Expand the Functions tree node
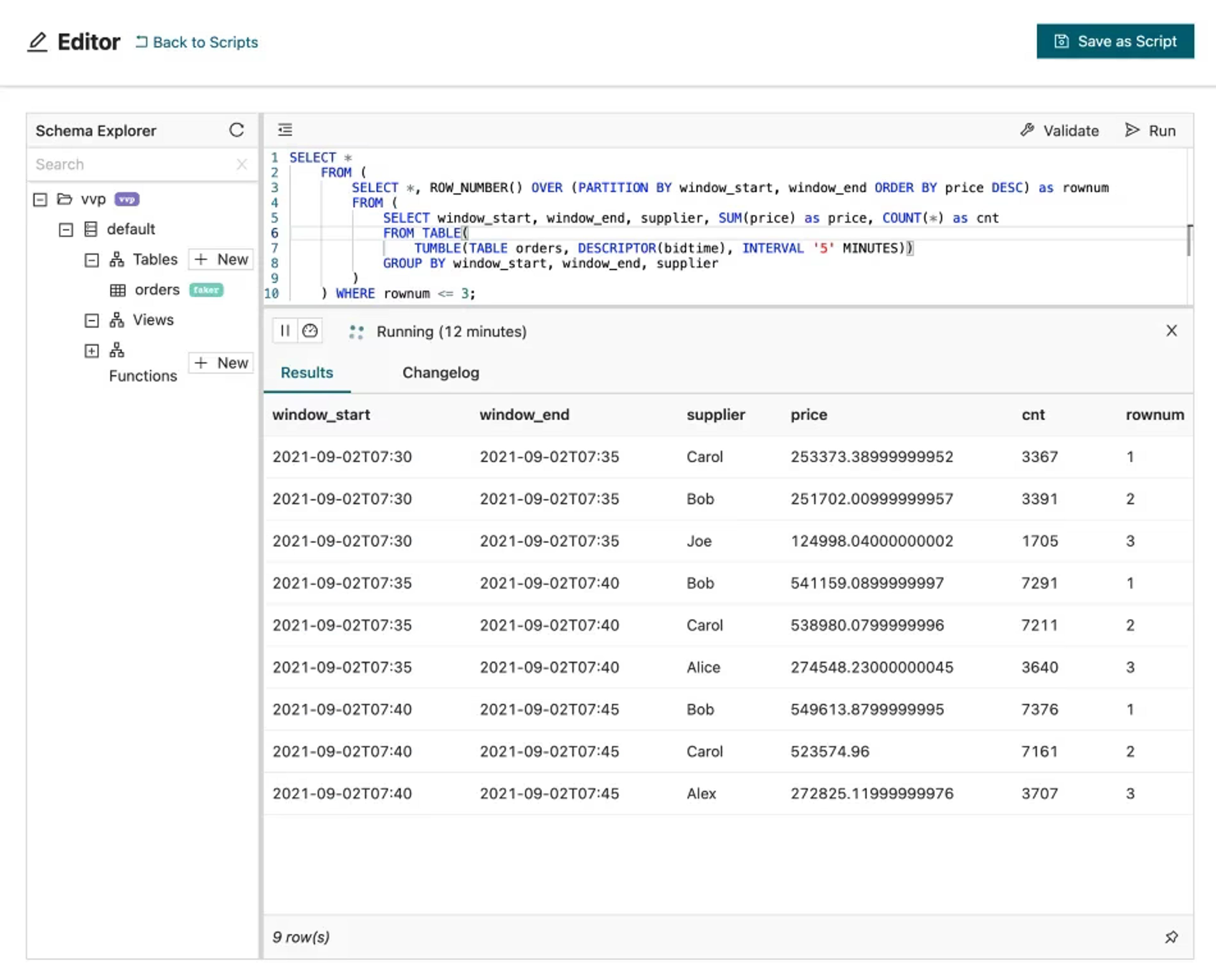Viewport: 1216px width, 980px height. coord(92,351)
